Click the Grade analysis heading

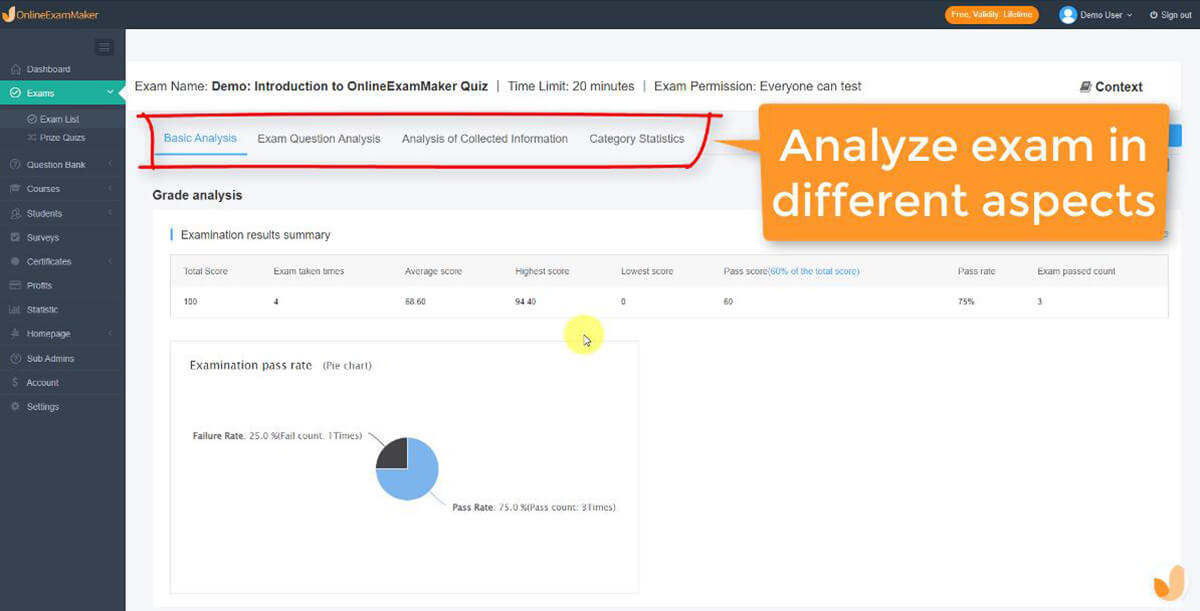(x=197, y=195)
